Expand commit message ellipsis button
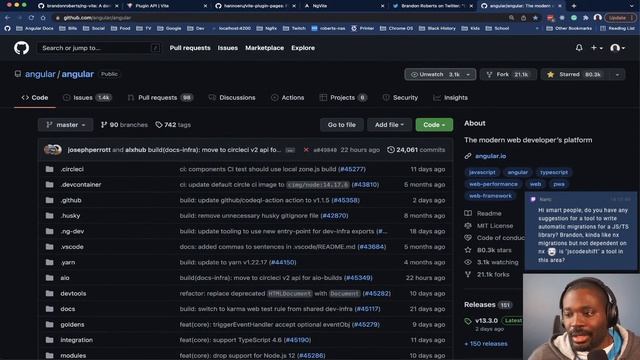Viewport: 640px width, 360px height. pos(290,150)
